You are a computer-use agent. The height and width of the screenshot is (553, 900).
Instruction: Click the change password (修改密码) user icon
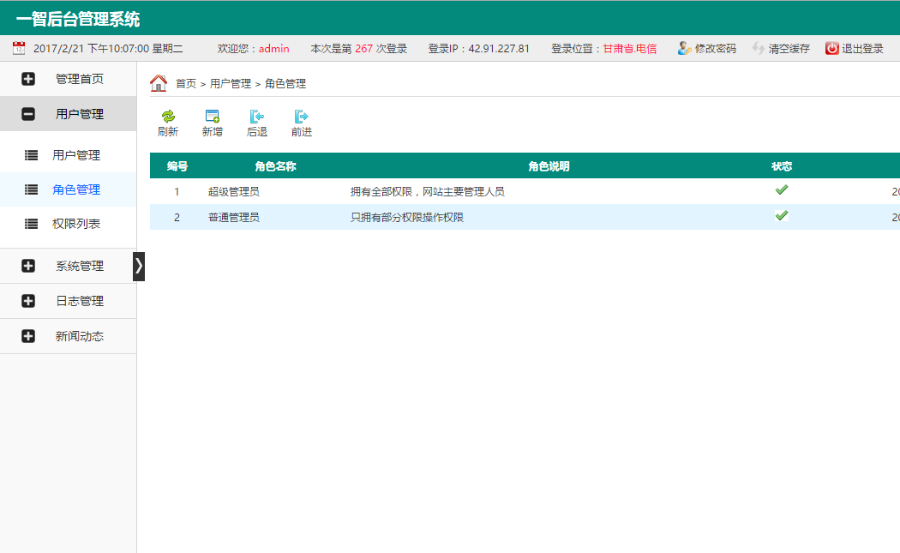[x=684, y=48]
